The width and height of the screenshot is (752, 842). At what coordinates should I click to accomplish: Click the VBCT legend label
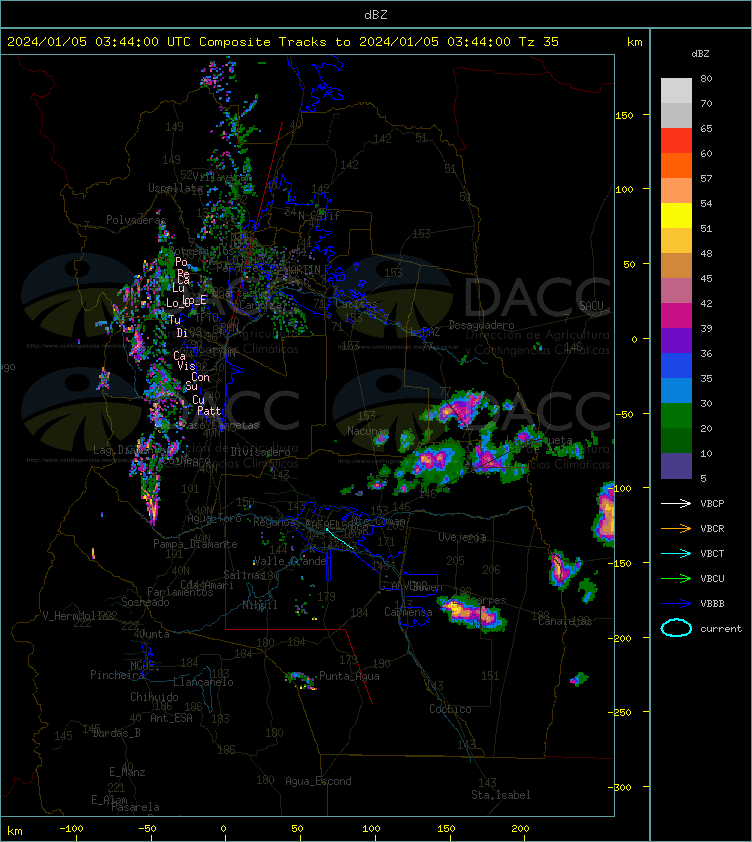point(712,553)
